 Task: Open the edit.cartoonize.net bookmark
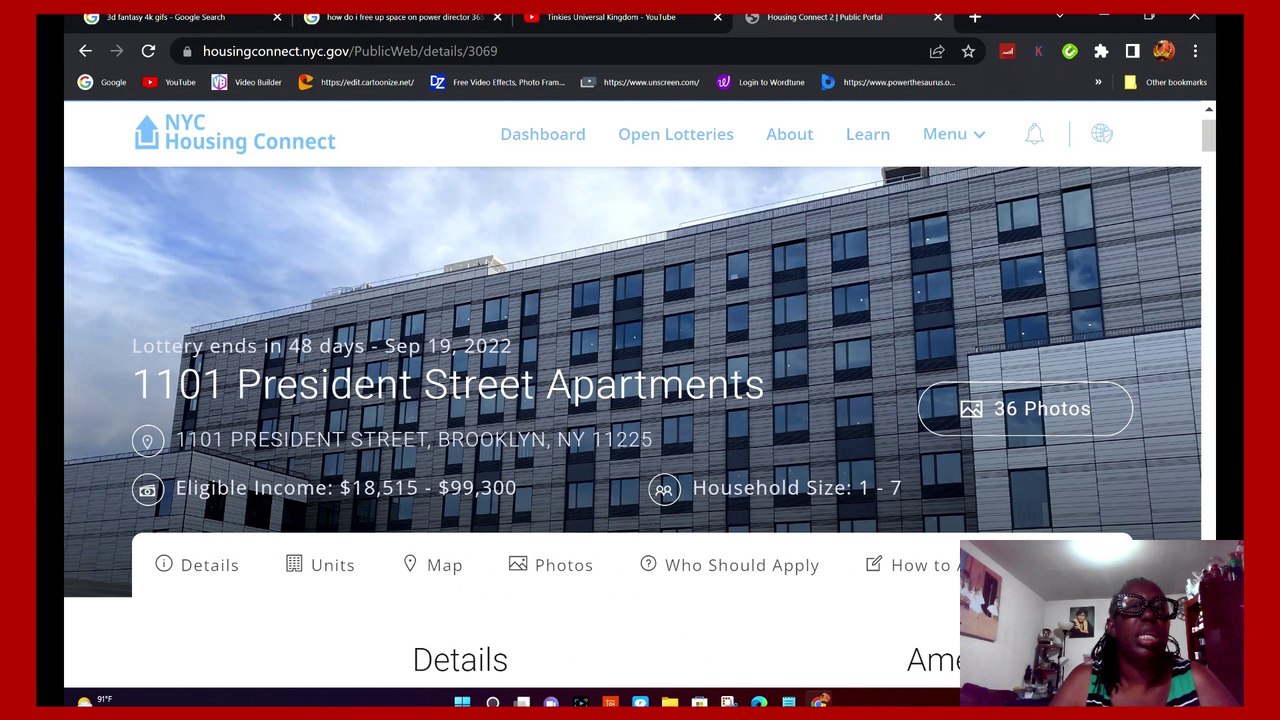[x=357, y=82]
